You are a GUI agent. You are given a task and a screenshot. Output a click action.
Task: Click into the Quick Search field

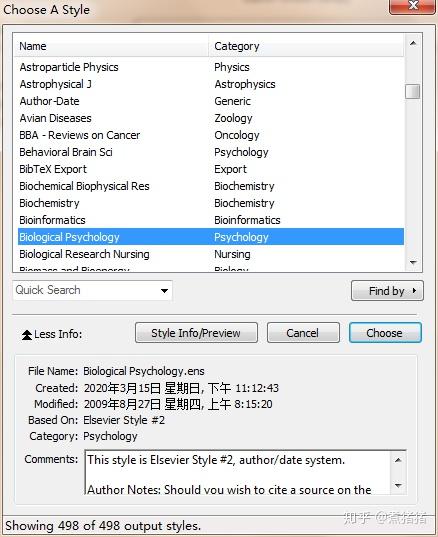coord(86,290)
